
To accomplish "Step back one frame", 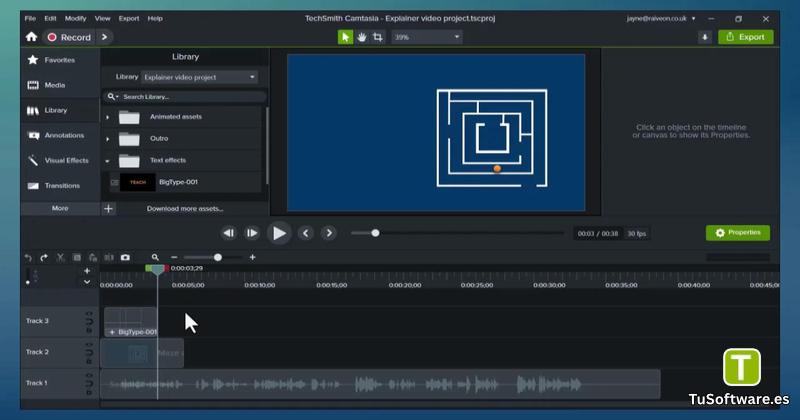I will click(x=229, y=233).
